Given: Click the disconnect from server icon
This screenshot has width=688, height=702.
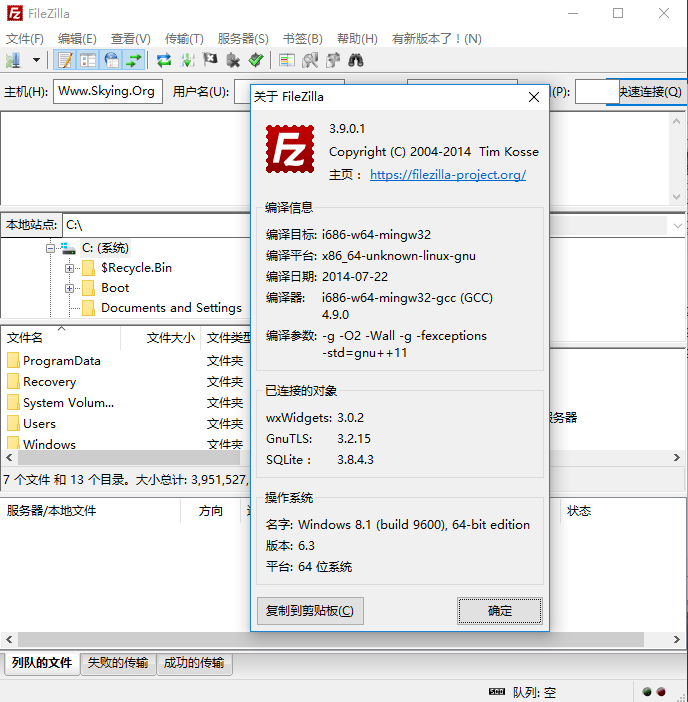Looking at the screenshot, I should 233,60.
